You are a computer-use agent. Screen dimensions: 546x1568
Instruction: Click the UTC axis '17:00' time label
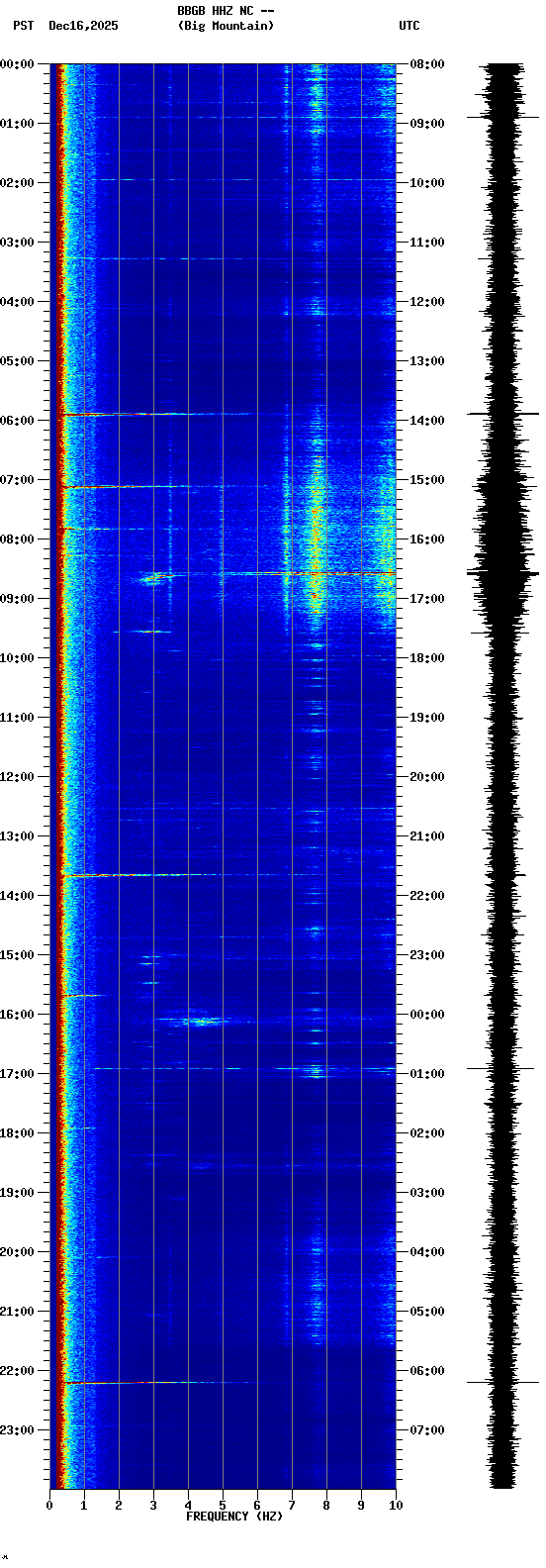point(427,599)
